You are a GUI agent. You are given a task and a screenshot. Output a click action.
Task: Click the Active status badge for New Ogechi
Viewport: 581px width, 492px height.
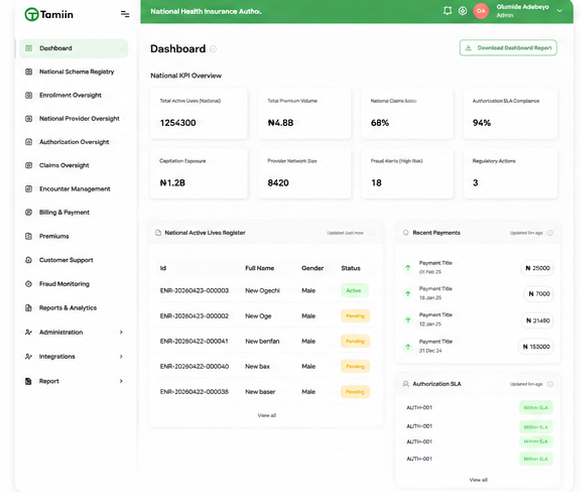(354, 290)
